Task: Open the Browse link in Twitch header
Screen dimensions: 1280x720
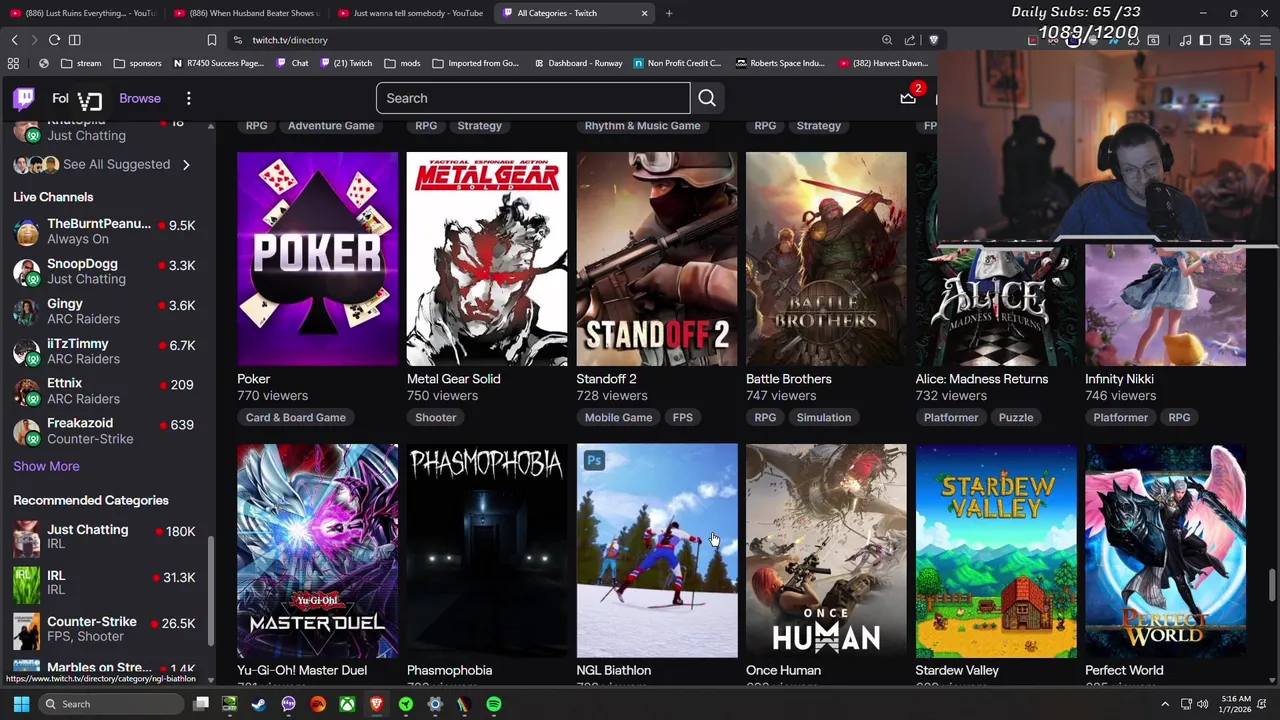Action: (x=140, y=98)
